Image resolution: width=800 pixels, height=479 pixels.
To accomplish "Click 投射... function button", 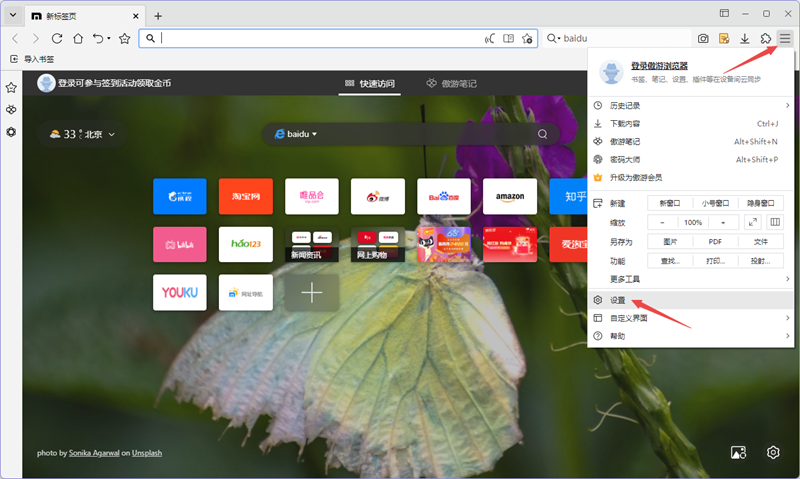I will point(761,261).
